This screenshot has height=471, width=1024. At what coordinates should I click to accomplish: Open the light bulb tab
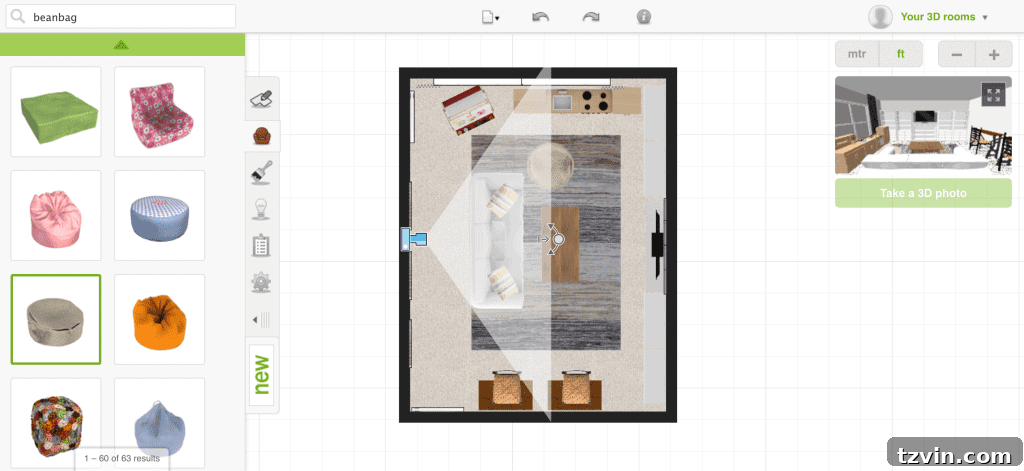point(261,209)
